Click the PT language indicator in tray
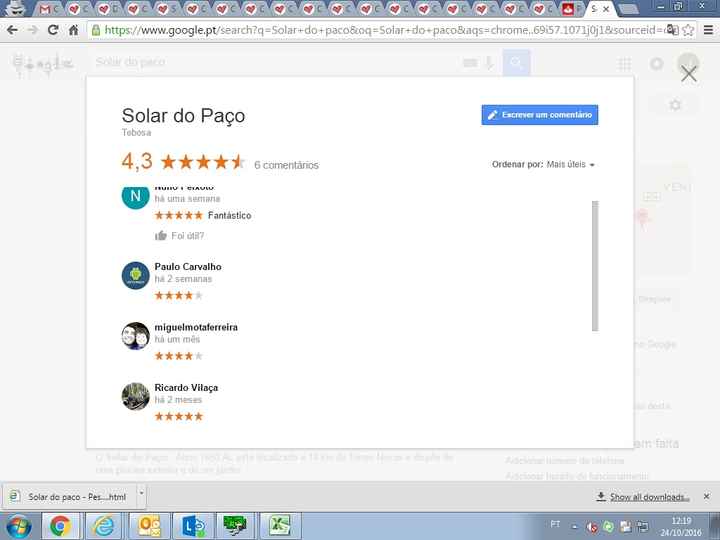 click(555, 524)
